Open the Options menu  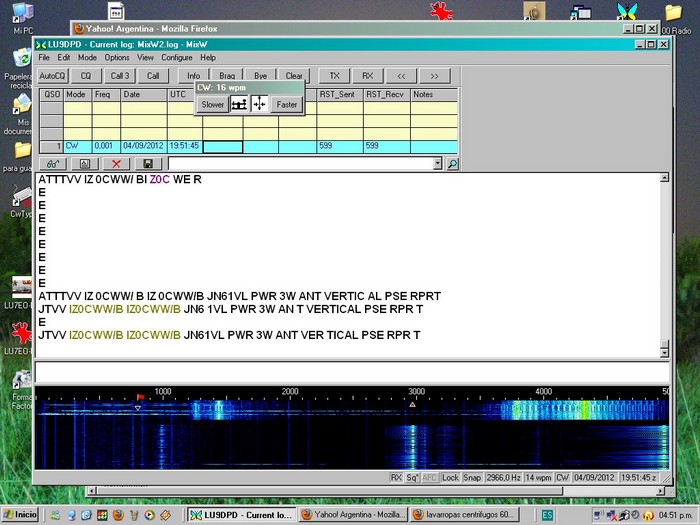117,58
